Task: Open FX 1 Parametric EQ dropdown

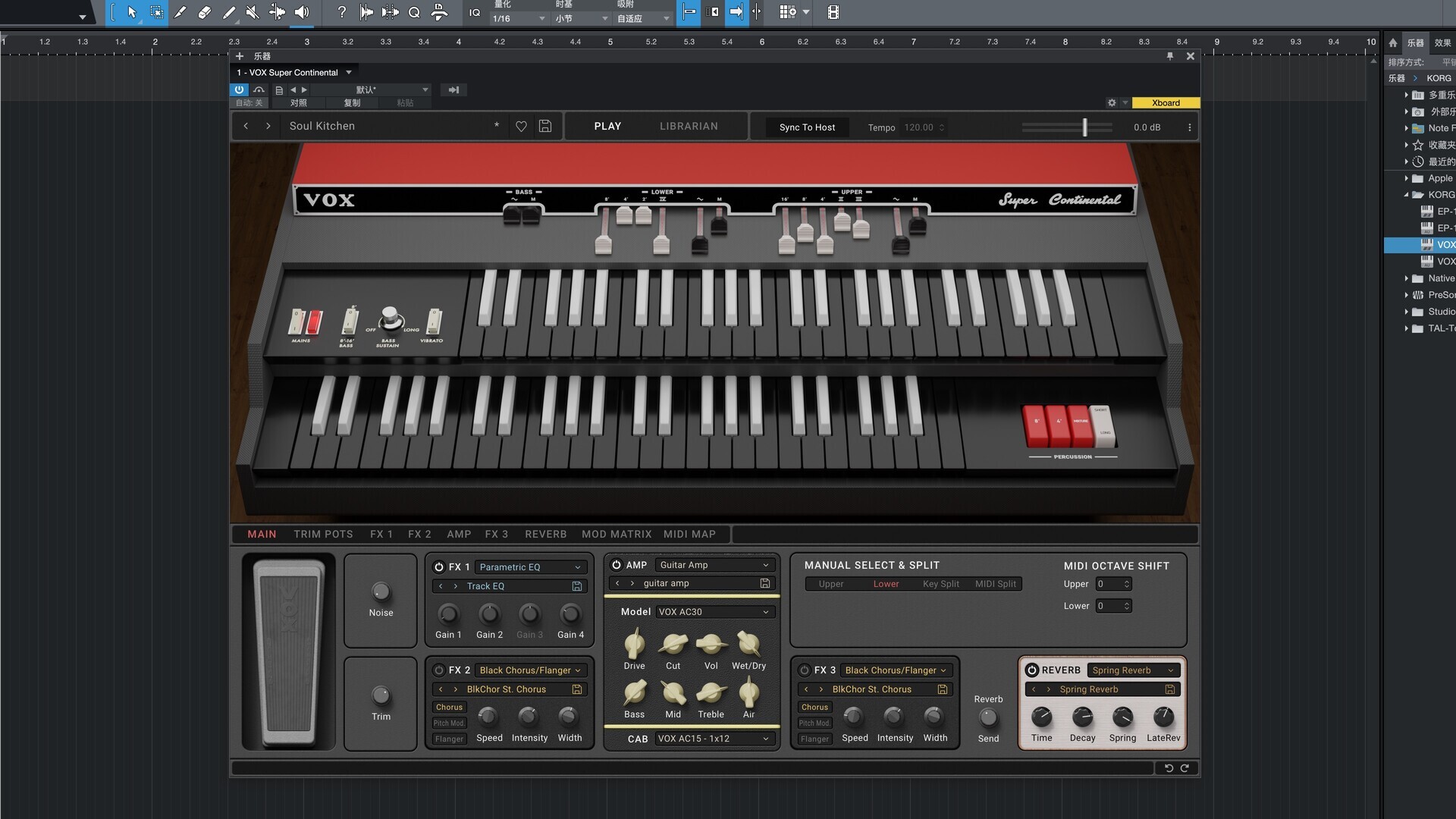Action: (x=530, y=567)
